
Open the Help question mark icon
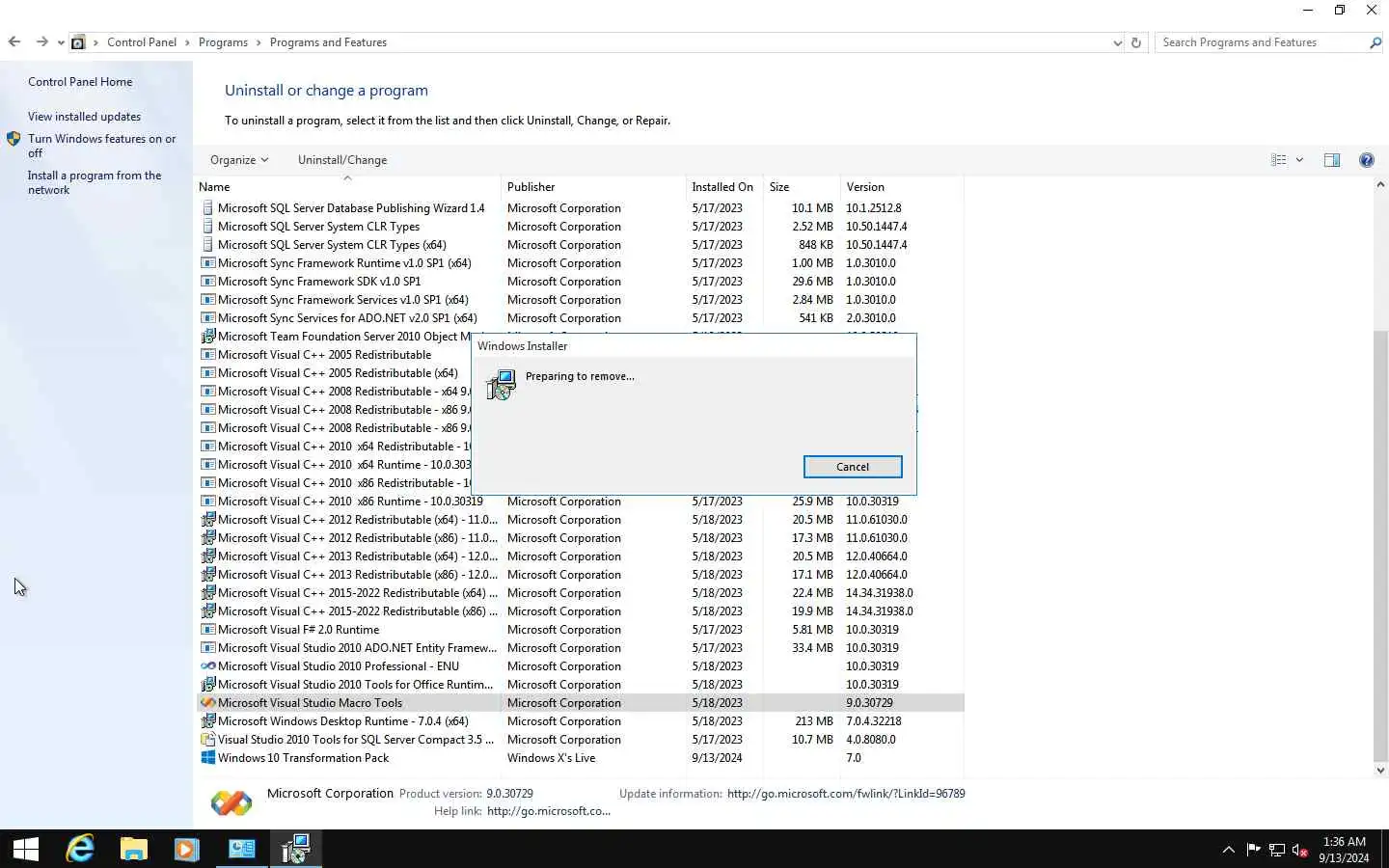coord(1367,160)
